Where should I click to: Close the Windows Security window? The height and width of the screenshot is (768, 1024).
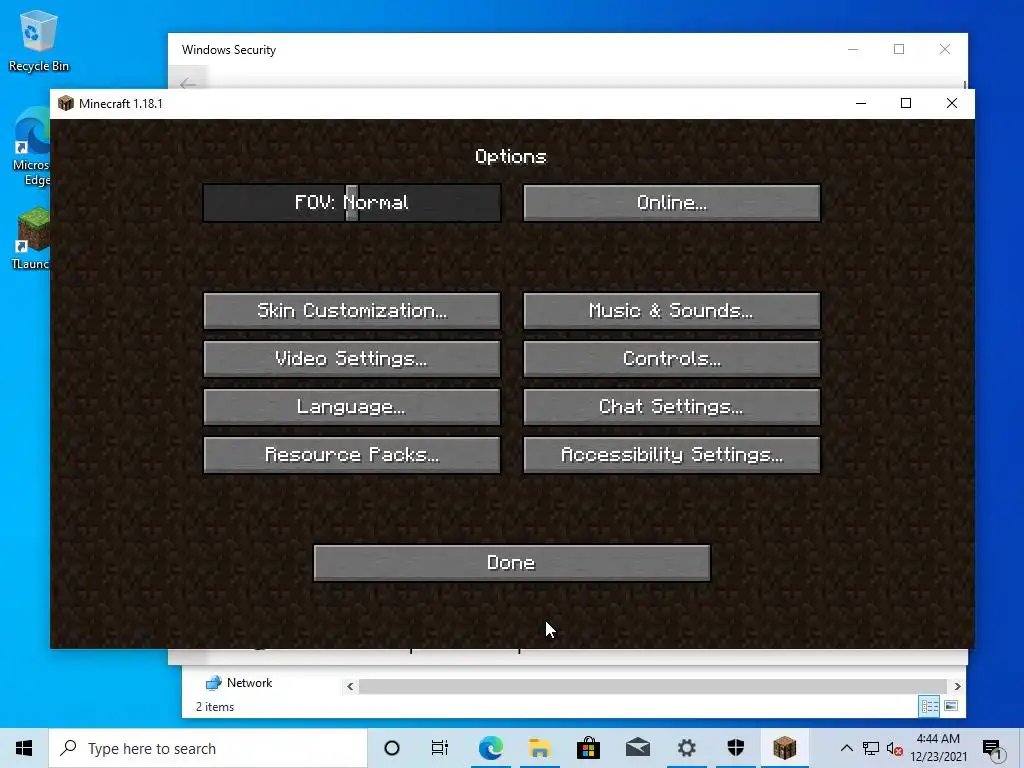945,50
